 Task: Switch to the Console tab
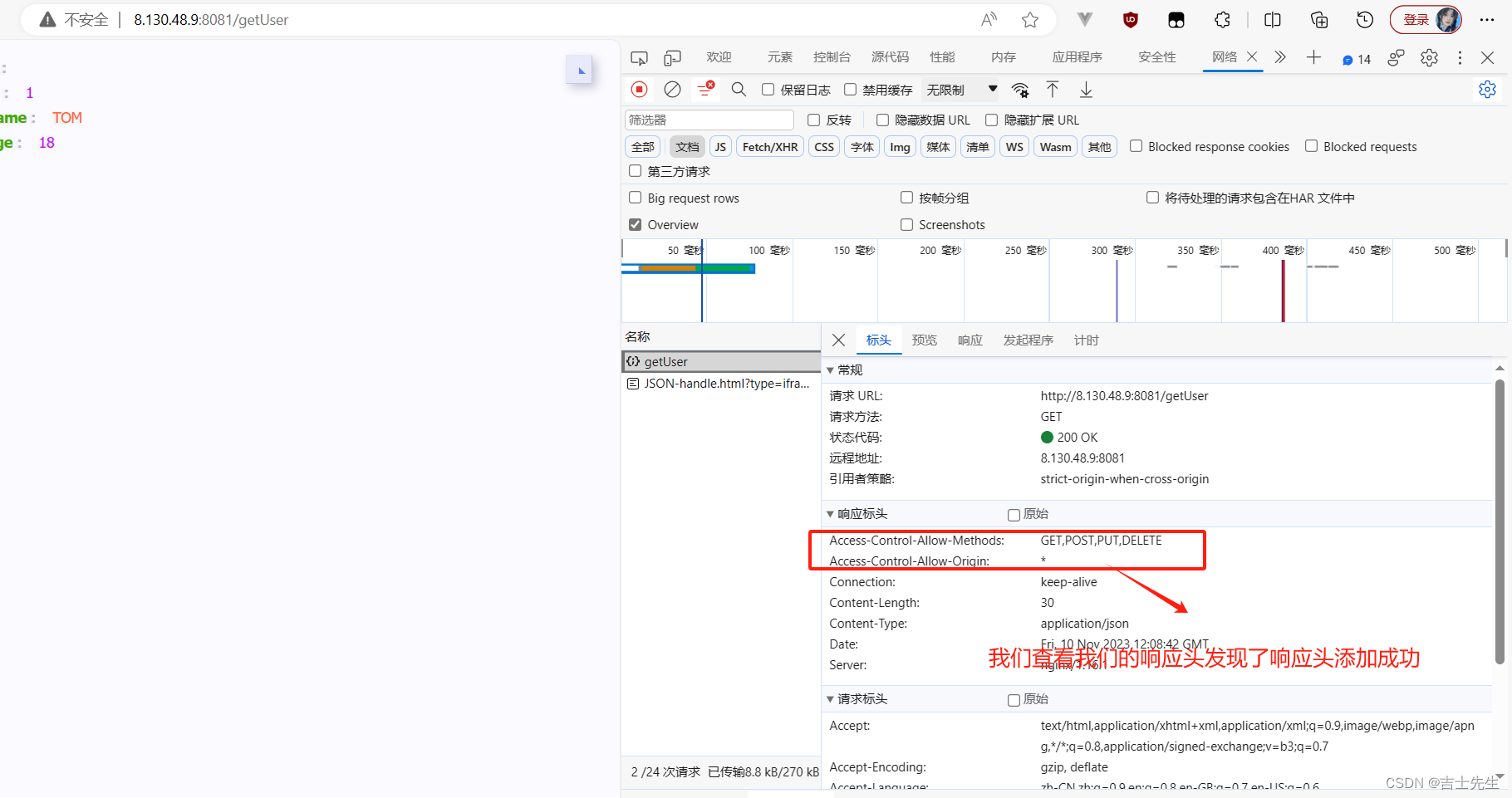point(832,57)
